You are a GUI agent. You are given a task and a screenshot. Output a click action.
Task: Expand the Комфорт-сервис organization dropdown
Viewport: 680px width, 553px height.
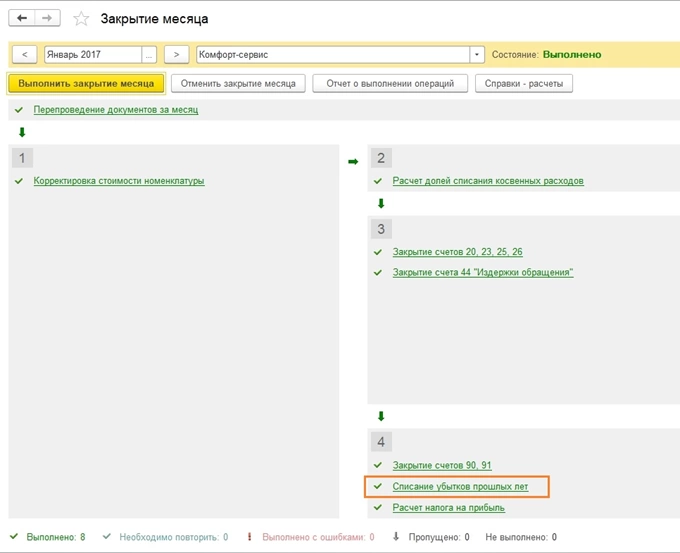pyautogui.click(x=477, y=55)
